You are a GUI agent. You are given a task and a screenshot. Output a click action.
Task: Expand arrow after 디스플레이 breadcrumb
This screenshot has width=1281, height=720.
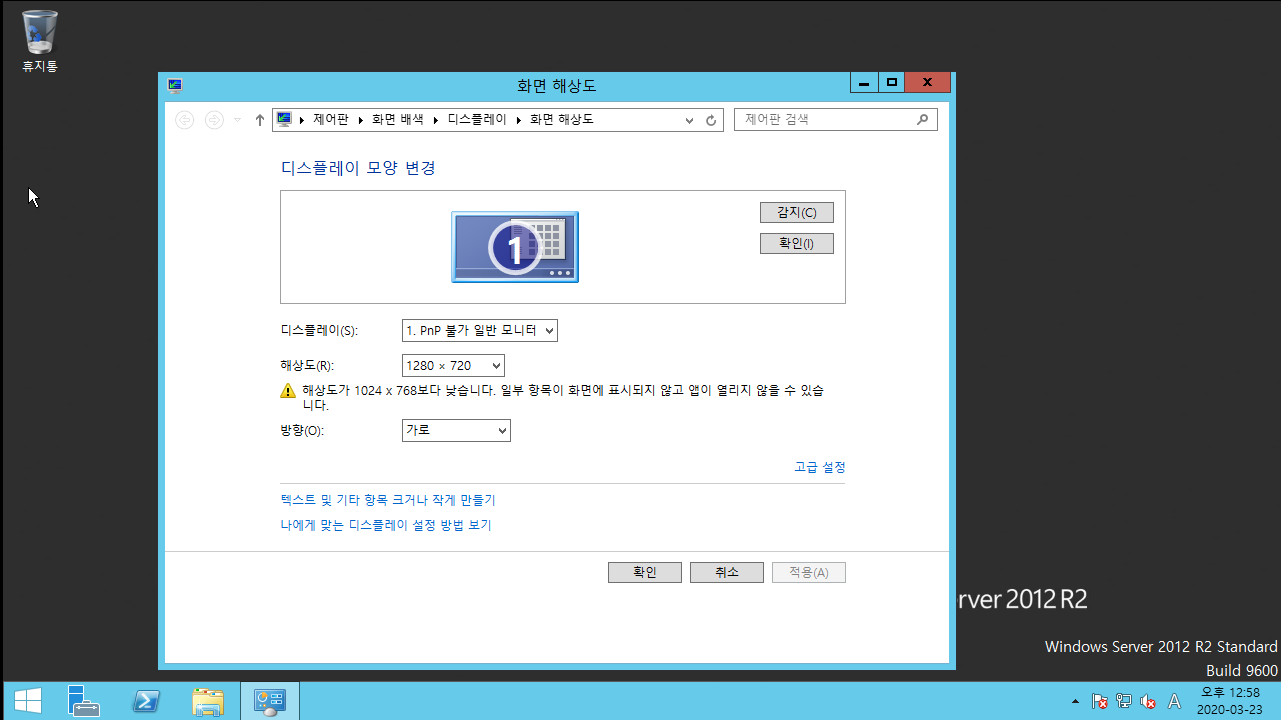tap(519, 120)
